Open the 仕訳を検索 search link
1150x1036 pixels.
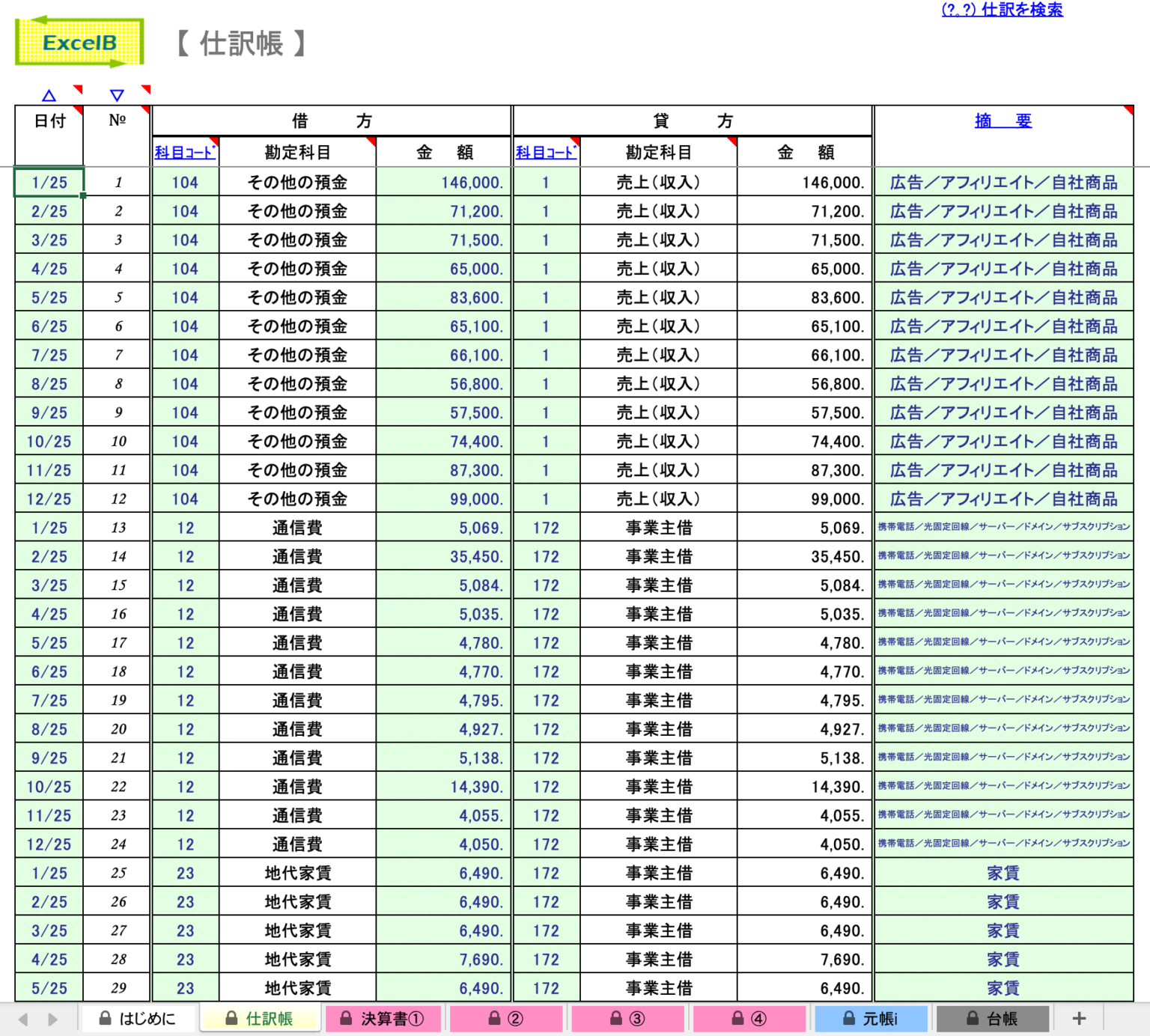[x=1002, y=10]
